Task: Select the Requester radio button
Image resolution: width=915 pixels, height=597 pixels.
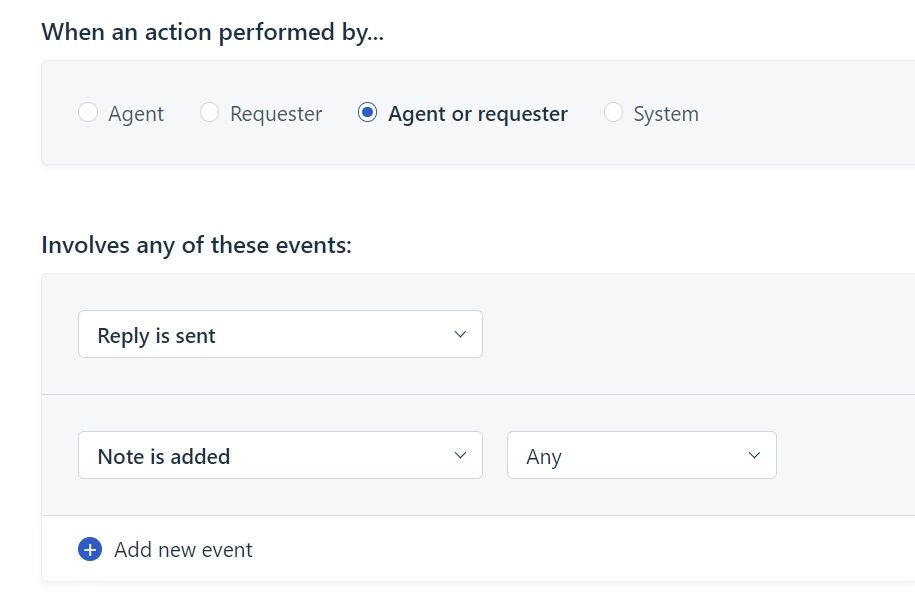Action: coord(209,113)
